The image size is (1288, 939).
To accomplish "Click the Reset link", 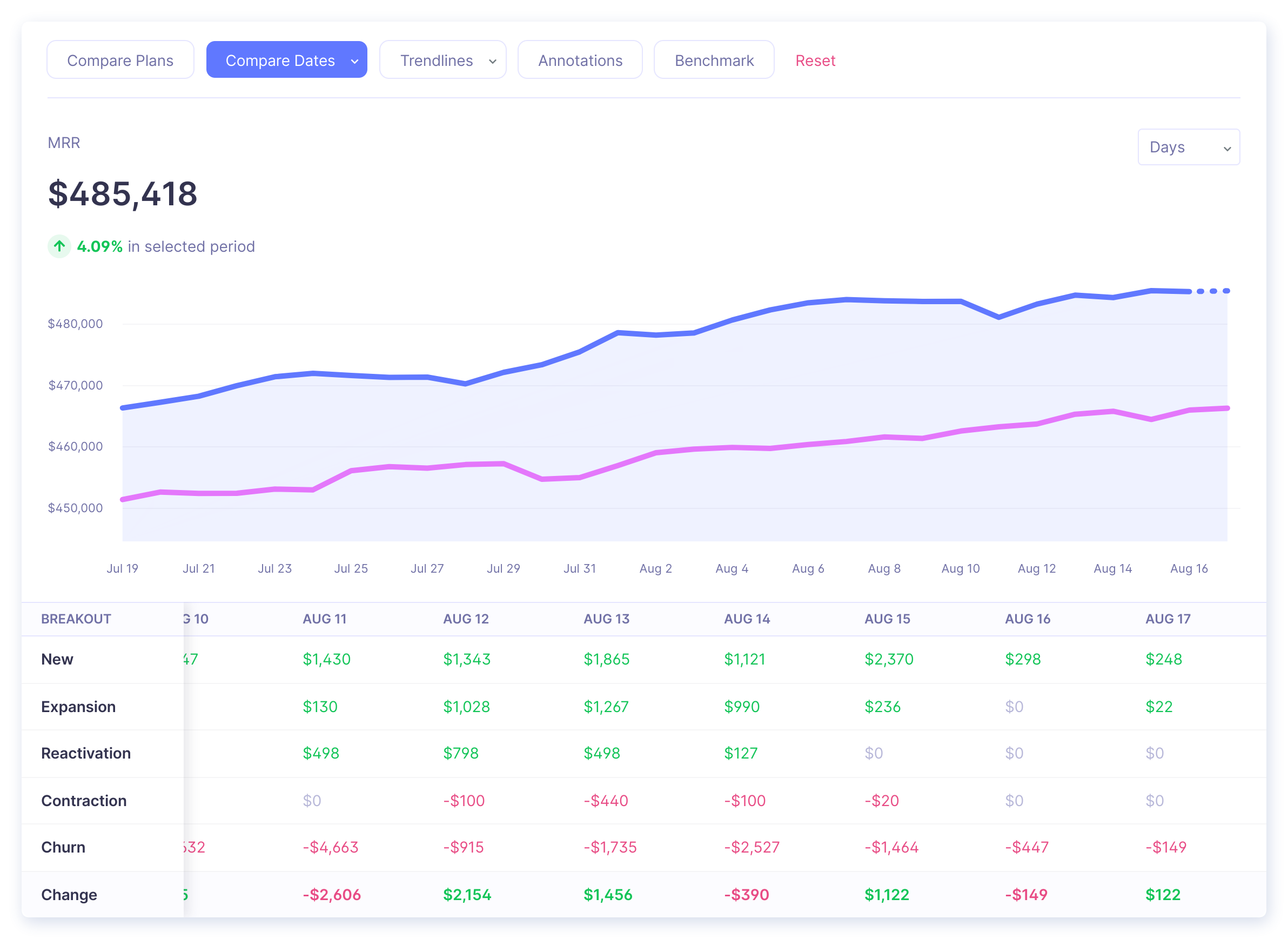I will point(815,61).
